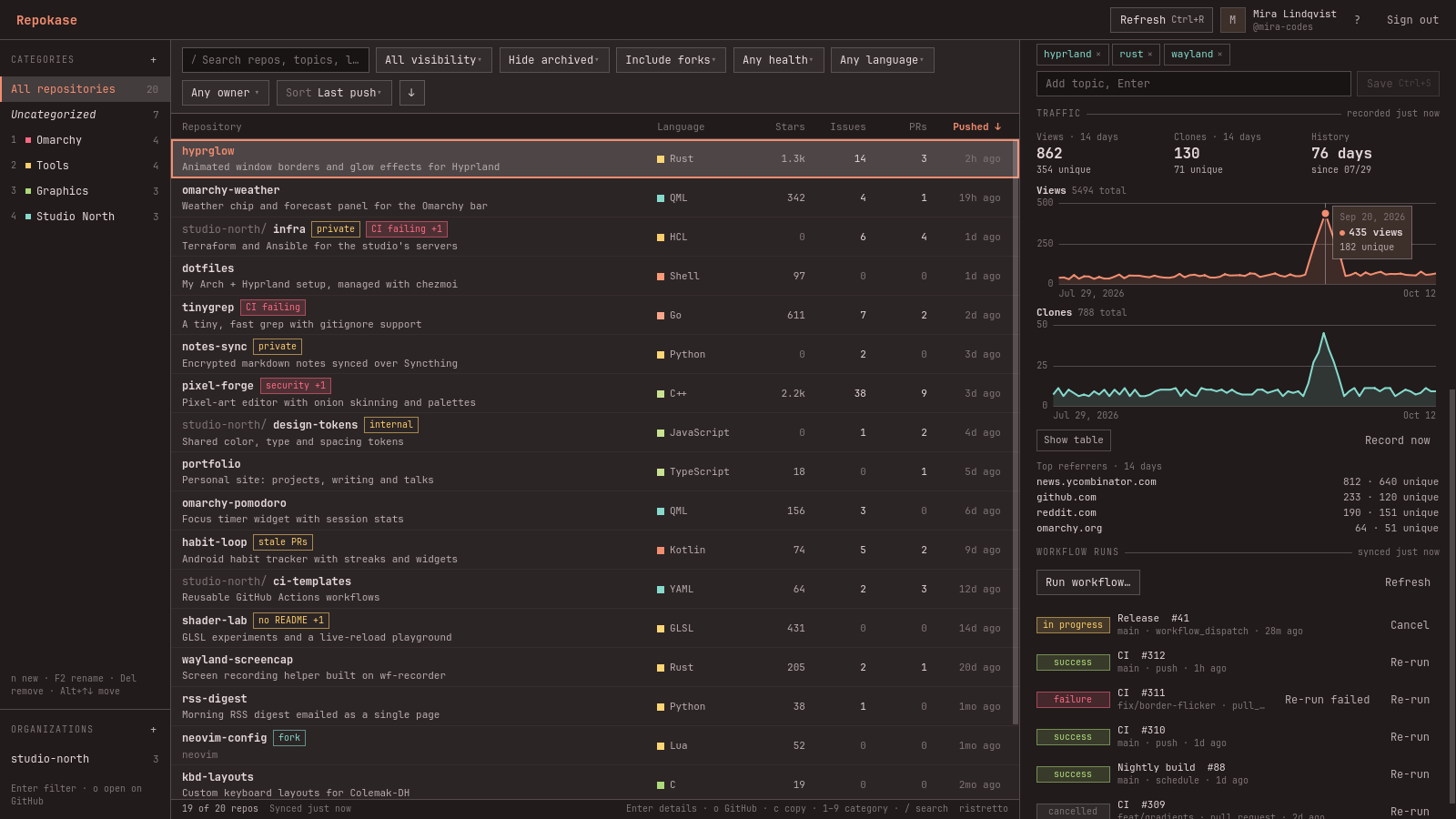The height and width of the screenshot is (819, 1456).
Task: Re-run CI #310 workflow
Action: coord(1410,737)
